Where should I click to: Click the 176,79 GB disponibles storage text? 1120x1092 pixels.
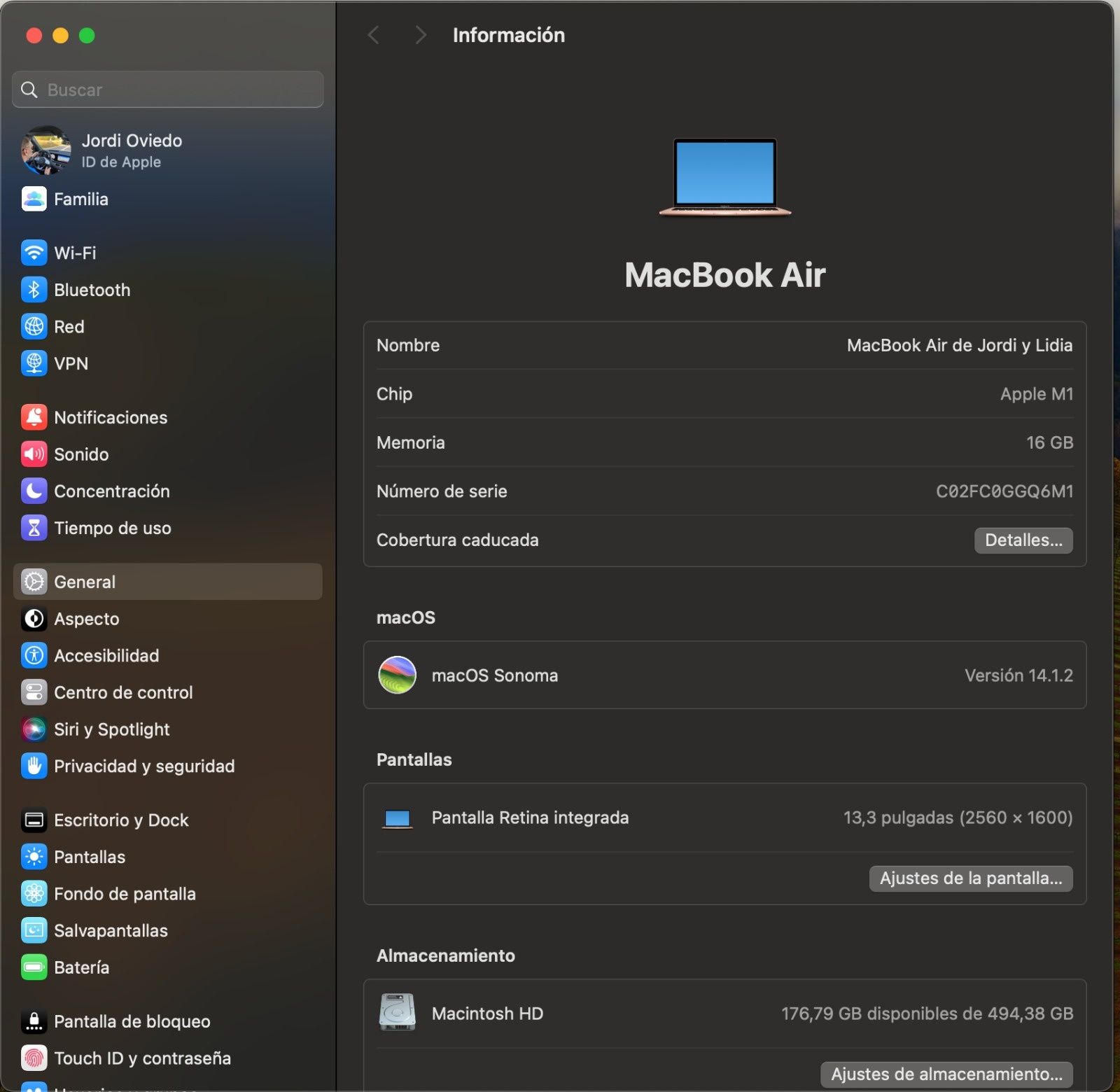pyautogui.click(x=927, y=1014)
